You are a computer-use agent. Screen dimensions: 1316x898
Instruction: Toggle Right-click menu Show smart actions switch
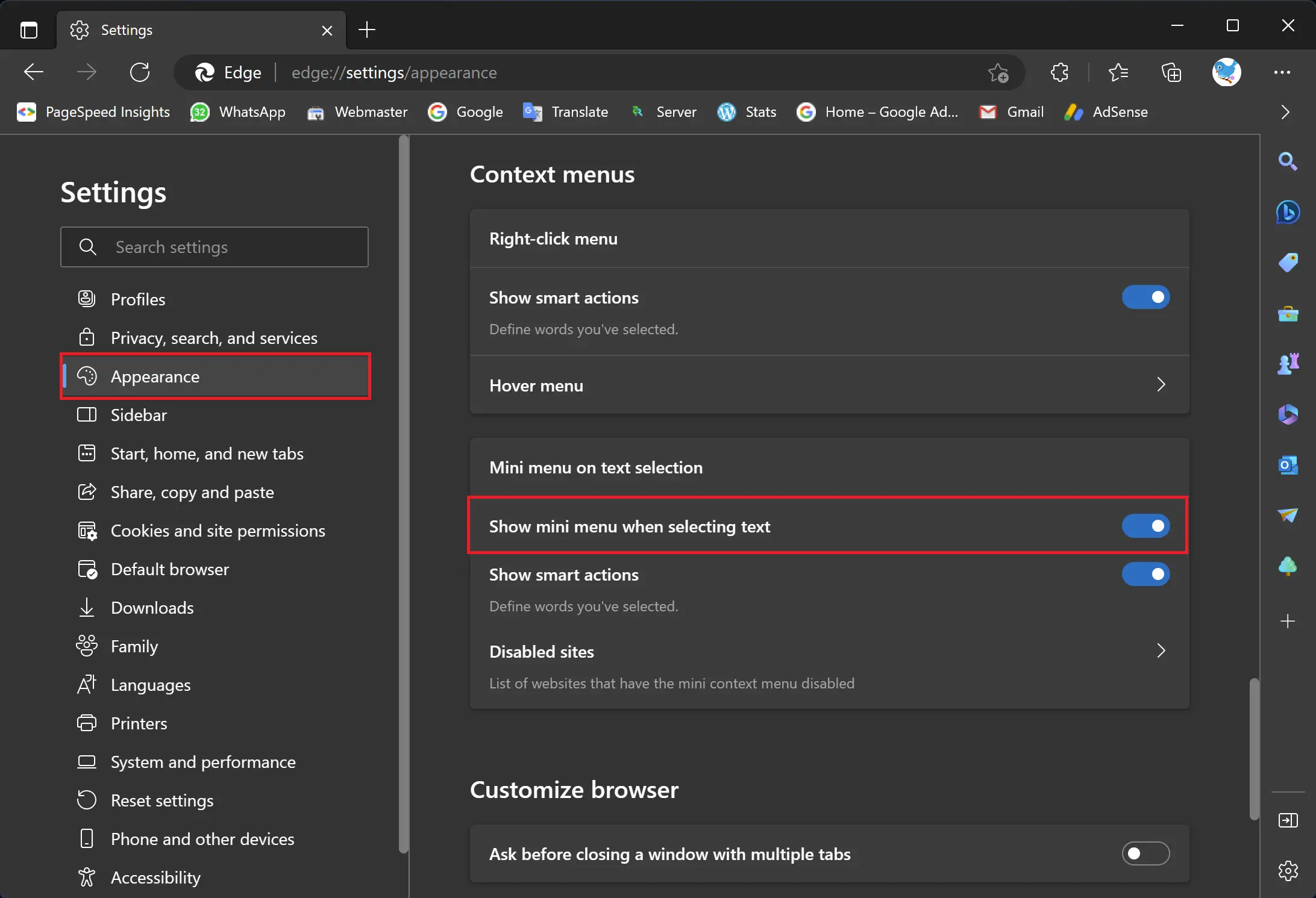[1145, 297]
